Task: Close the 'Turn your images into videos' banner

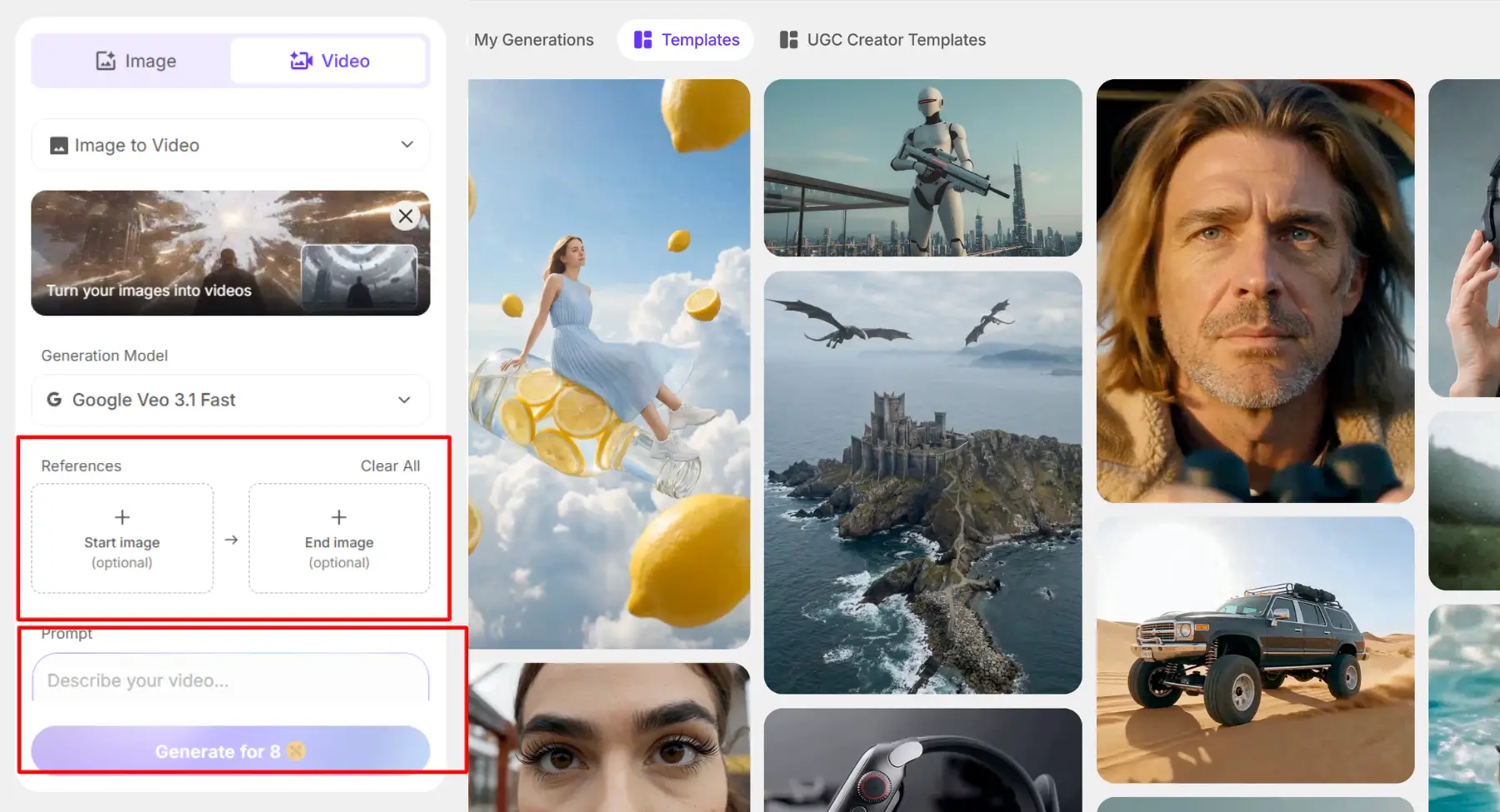Action: (x=405, y=217)
